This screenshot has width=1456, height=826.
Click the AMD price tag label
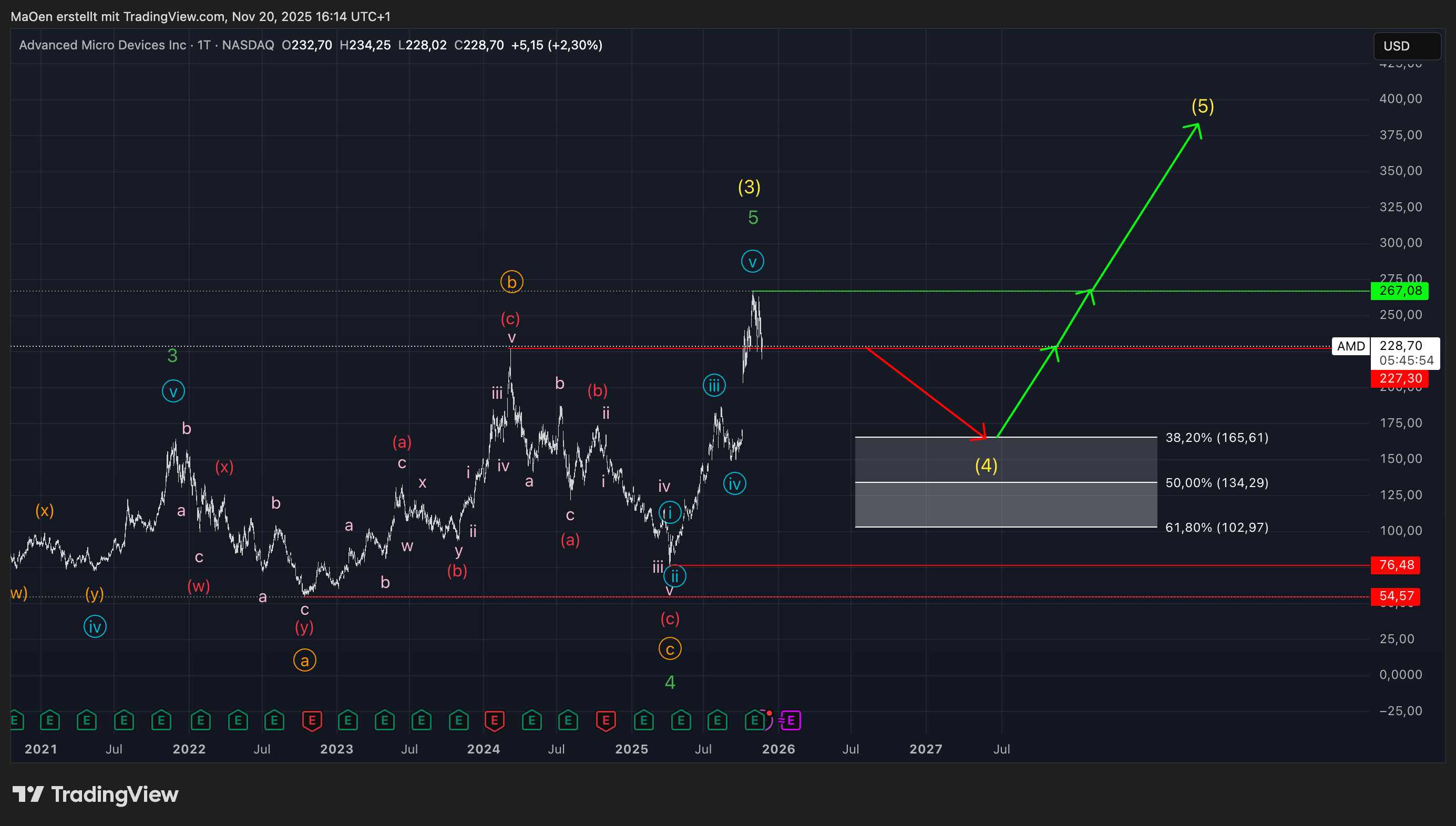(x=1350, y=346)
